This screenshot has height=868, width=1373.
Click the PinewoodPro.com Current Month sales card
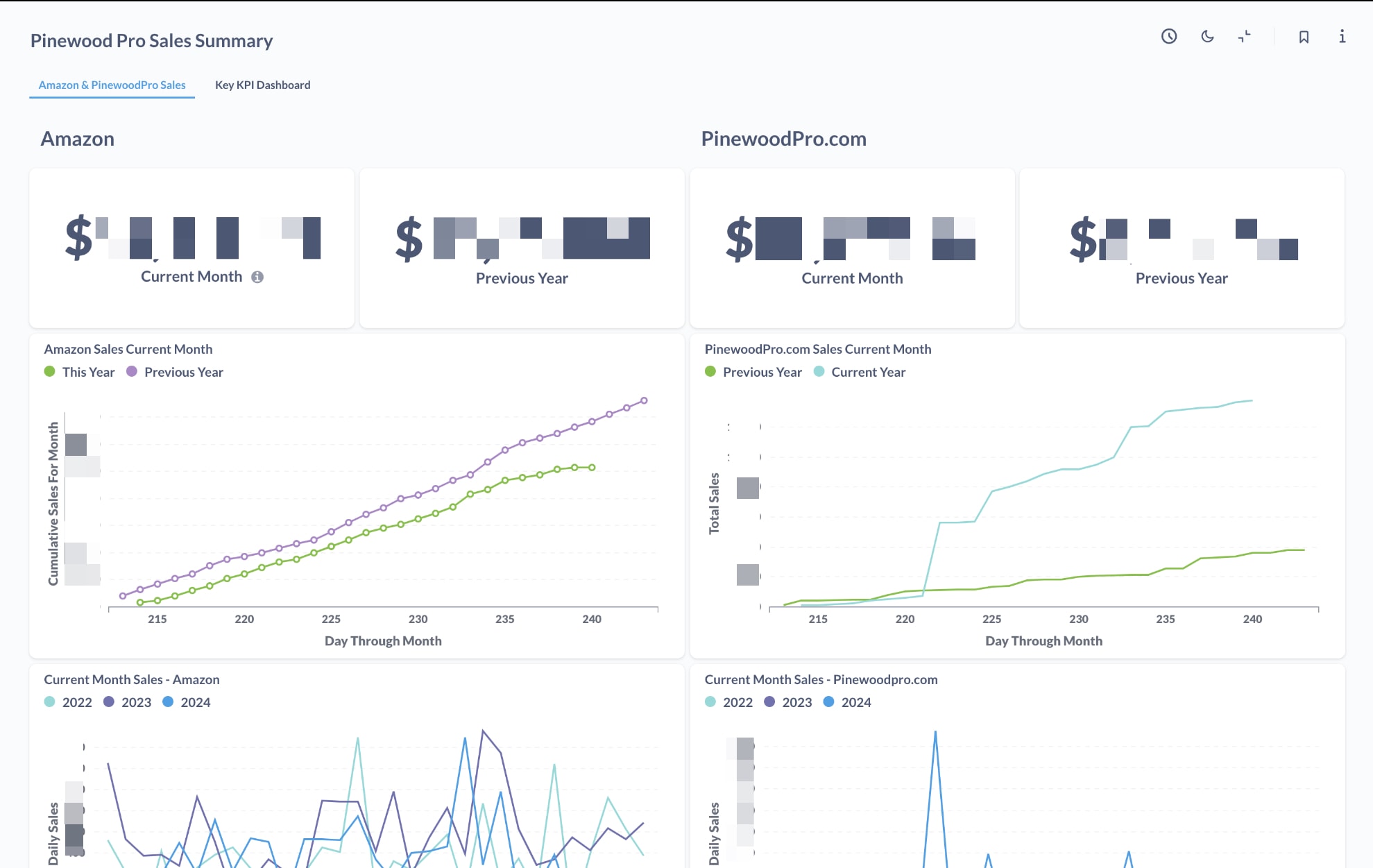[853, 248]
